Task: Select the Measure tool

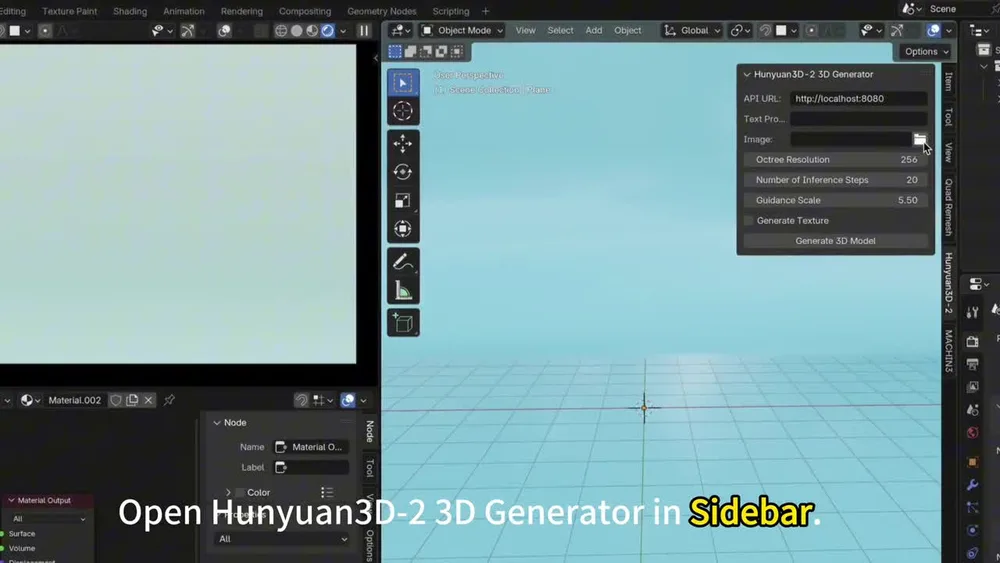Action: [x=402, y=290]
